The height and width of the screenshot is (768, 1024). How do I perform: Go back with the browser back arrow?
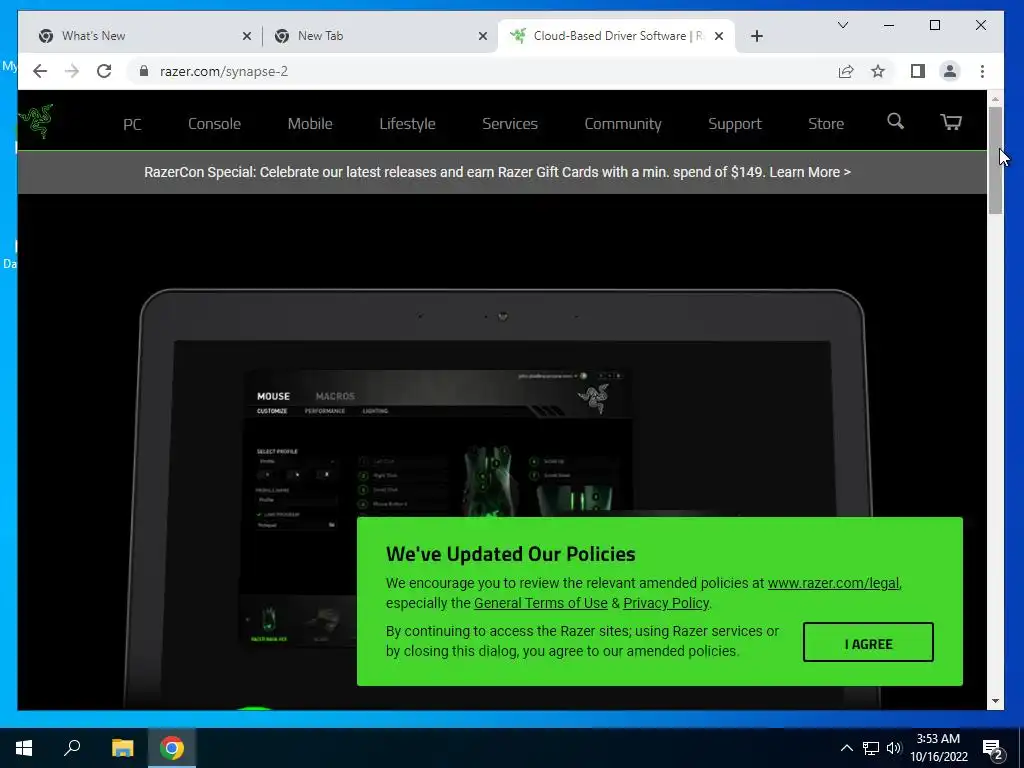tap(40, 71)
